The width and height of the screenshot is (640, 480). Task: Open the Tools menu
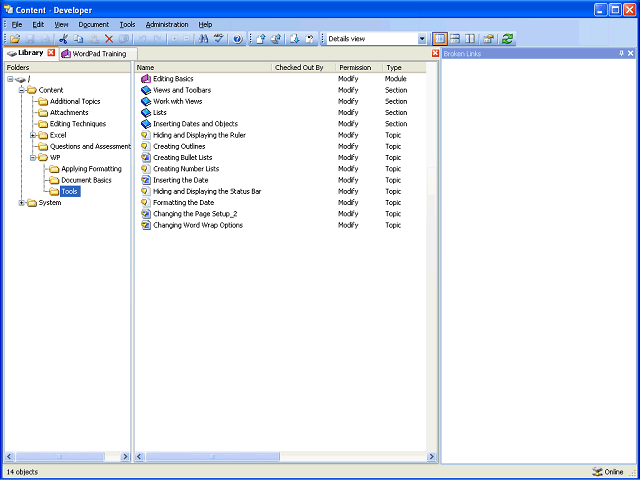pyautogui.click(x=127, y=24)
